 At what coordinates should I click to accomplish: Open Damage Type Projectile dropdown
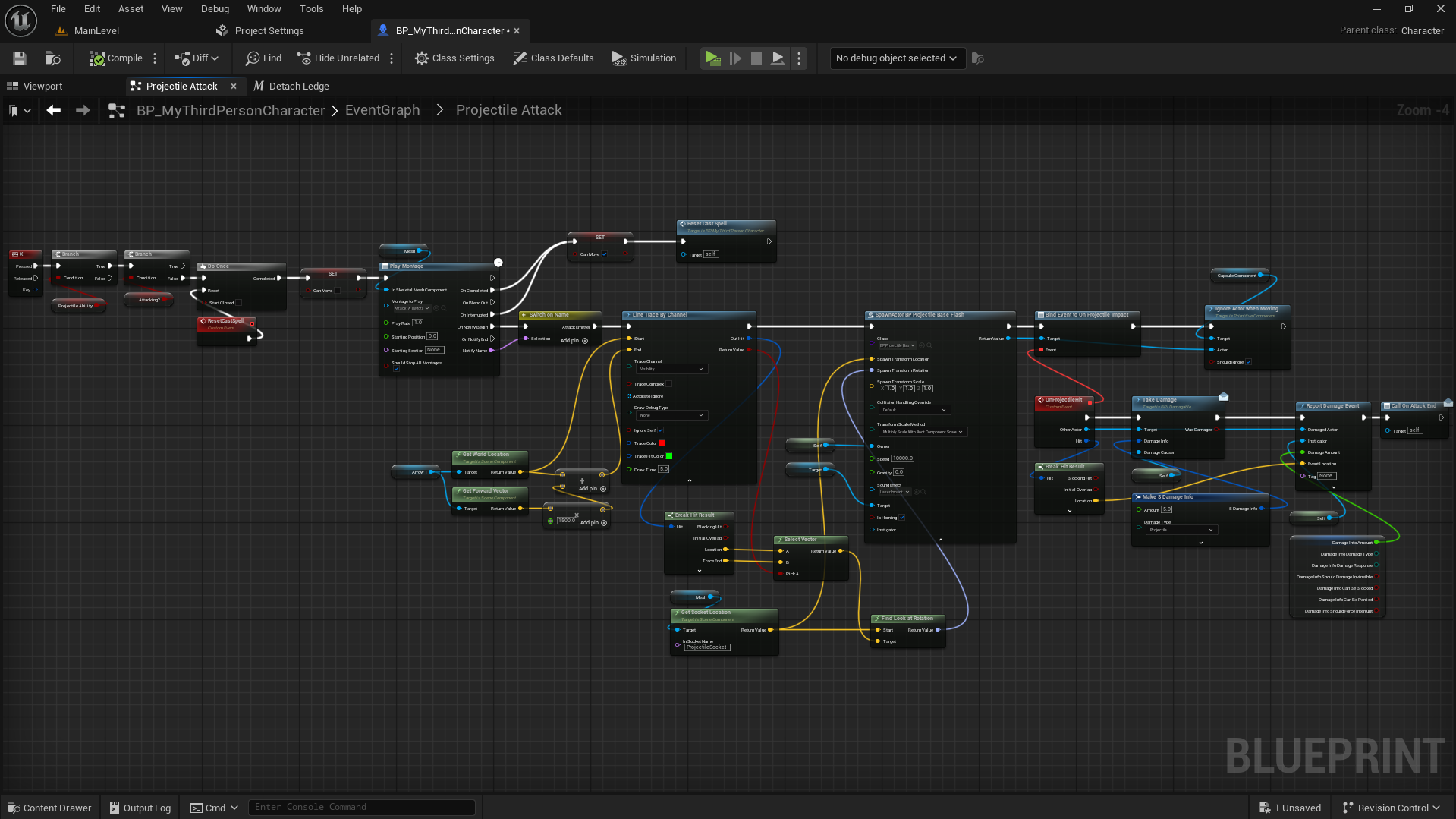[x=1181, y=530]
